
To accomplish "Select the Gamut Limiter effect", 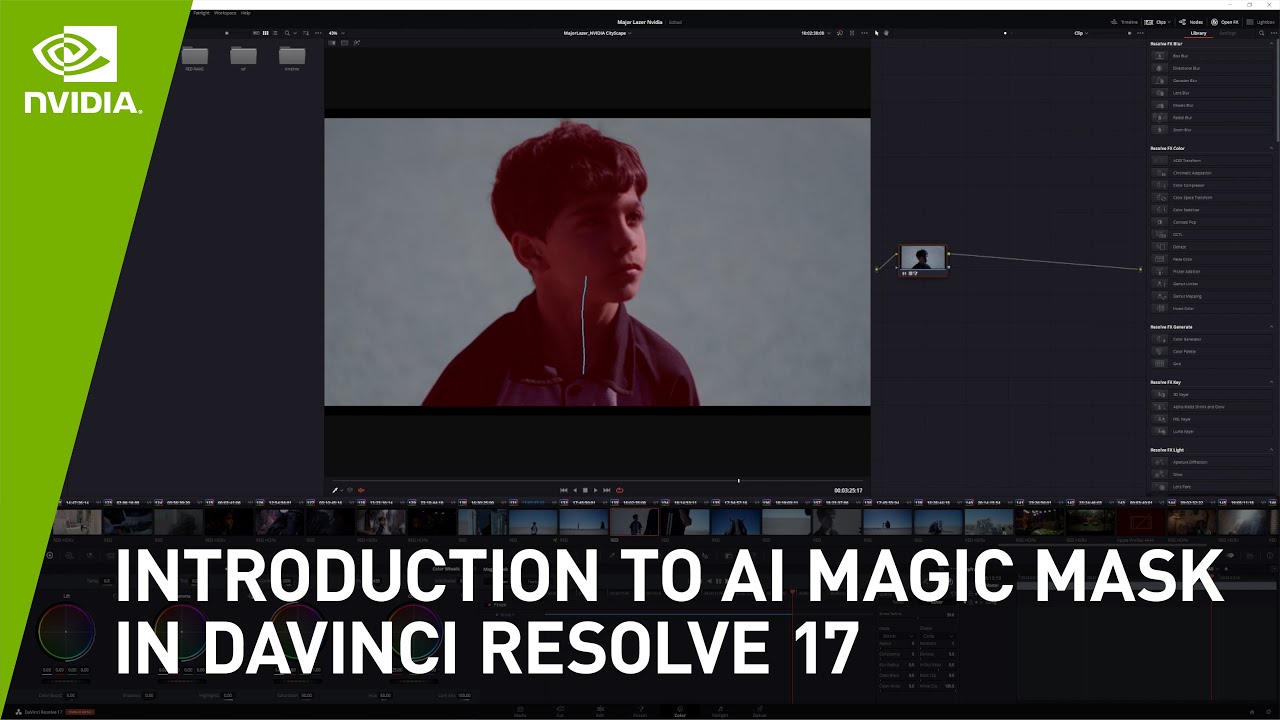I will [1211, 284].
